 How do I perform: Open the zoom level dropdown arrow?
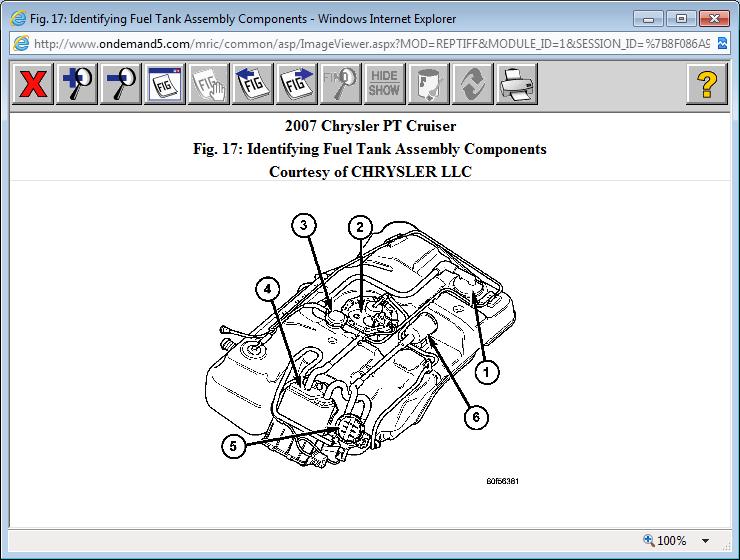(x=706, y=541)
